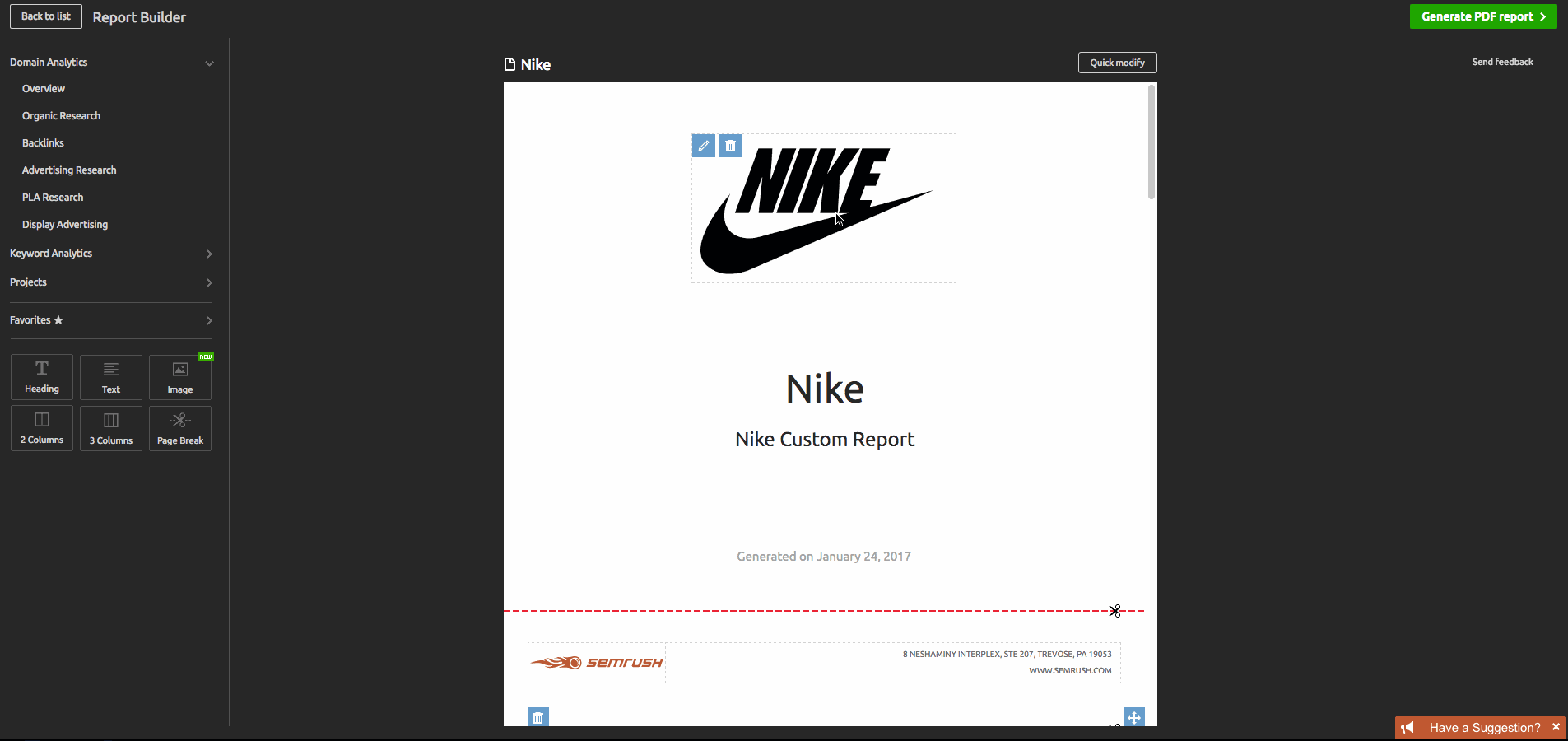Click the SEMrush logo in the header

[x=597, y=663]
